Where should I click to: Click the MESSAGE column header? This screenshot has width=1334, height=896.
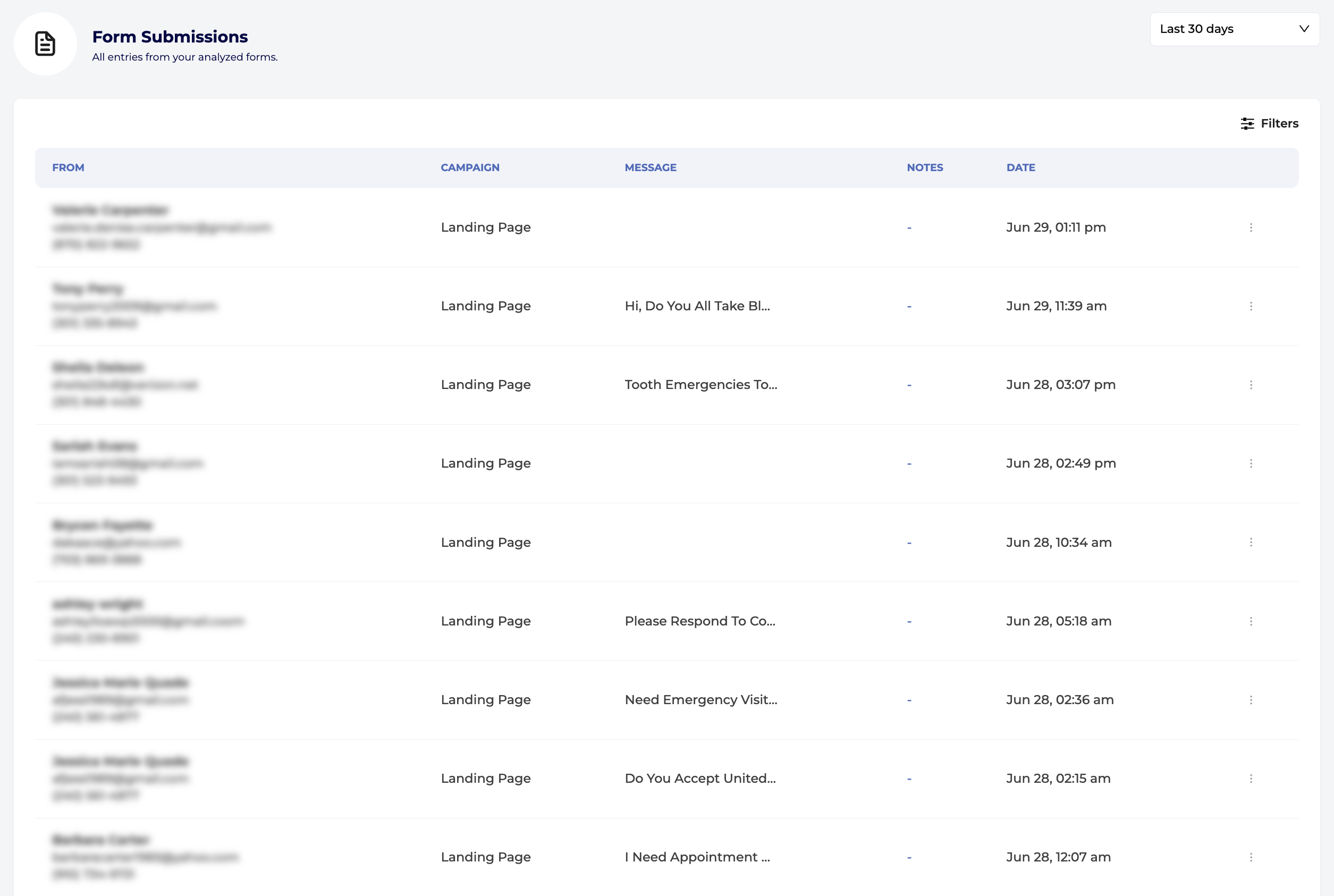(650, 167)
